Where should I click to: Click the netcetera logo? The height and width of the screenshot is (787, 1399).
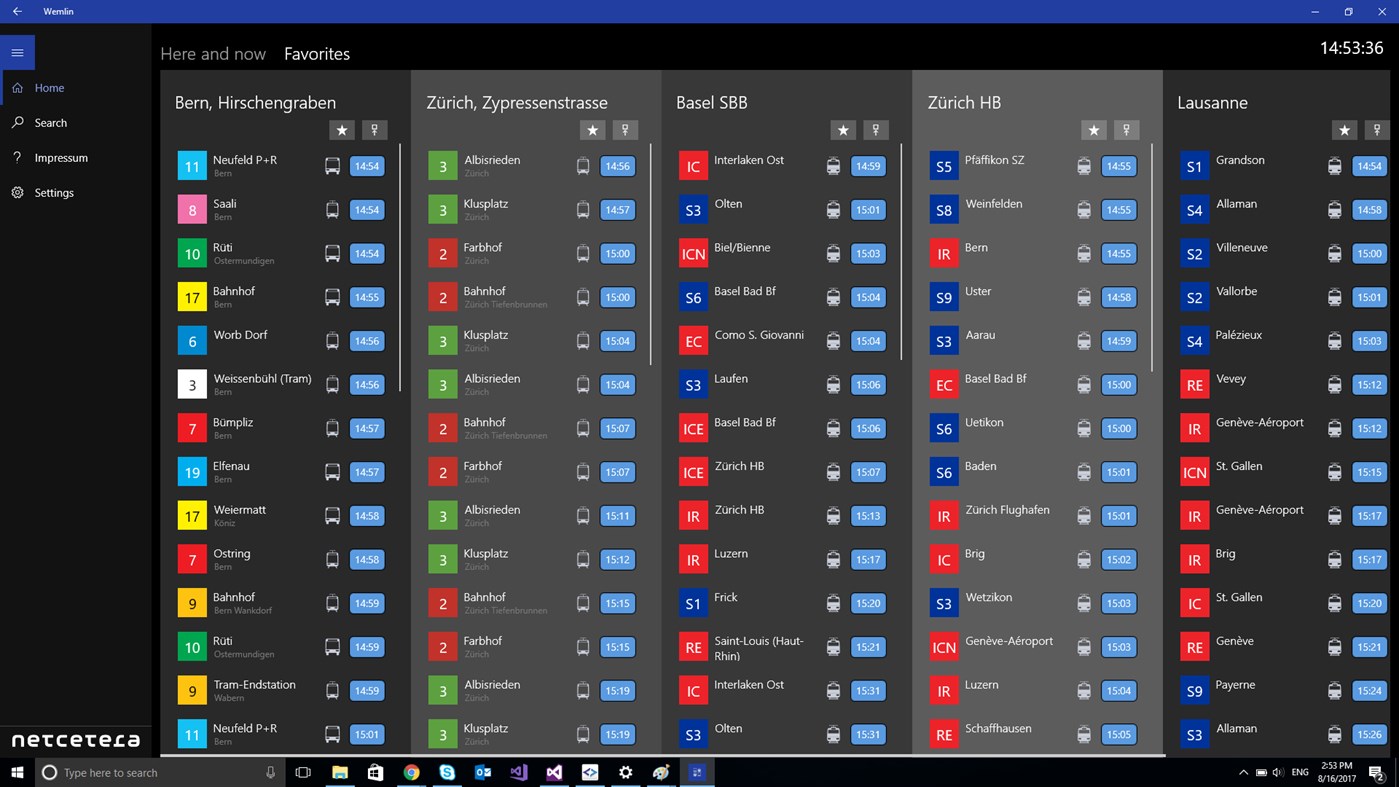coord(75,740)
